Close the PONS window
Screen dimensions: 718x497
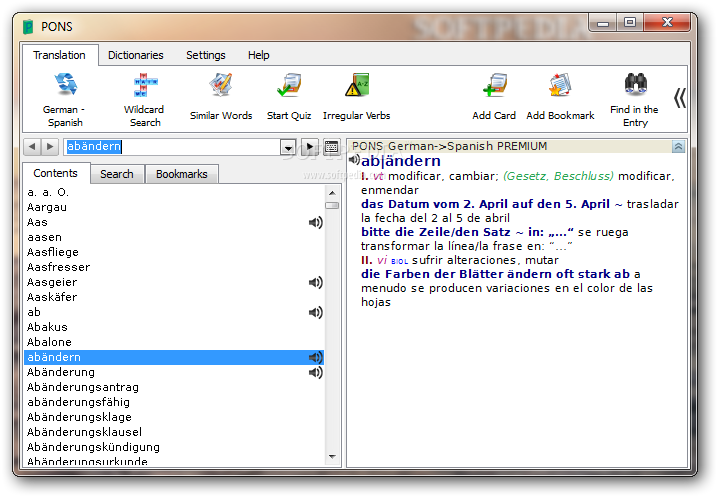667,22
